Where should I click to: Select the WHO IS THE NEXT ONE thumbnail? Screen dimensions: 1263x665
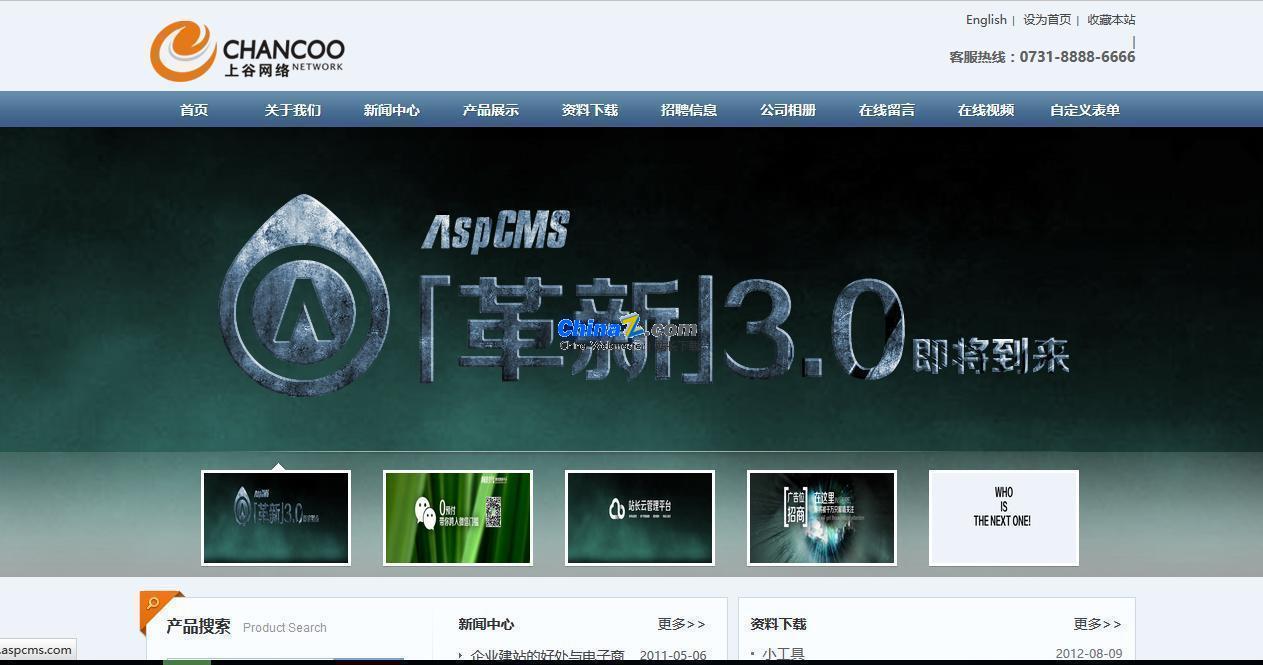click(x=1004, y=518)
